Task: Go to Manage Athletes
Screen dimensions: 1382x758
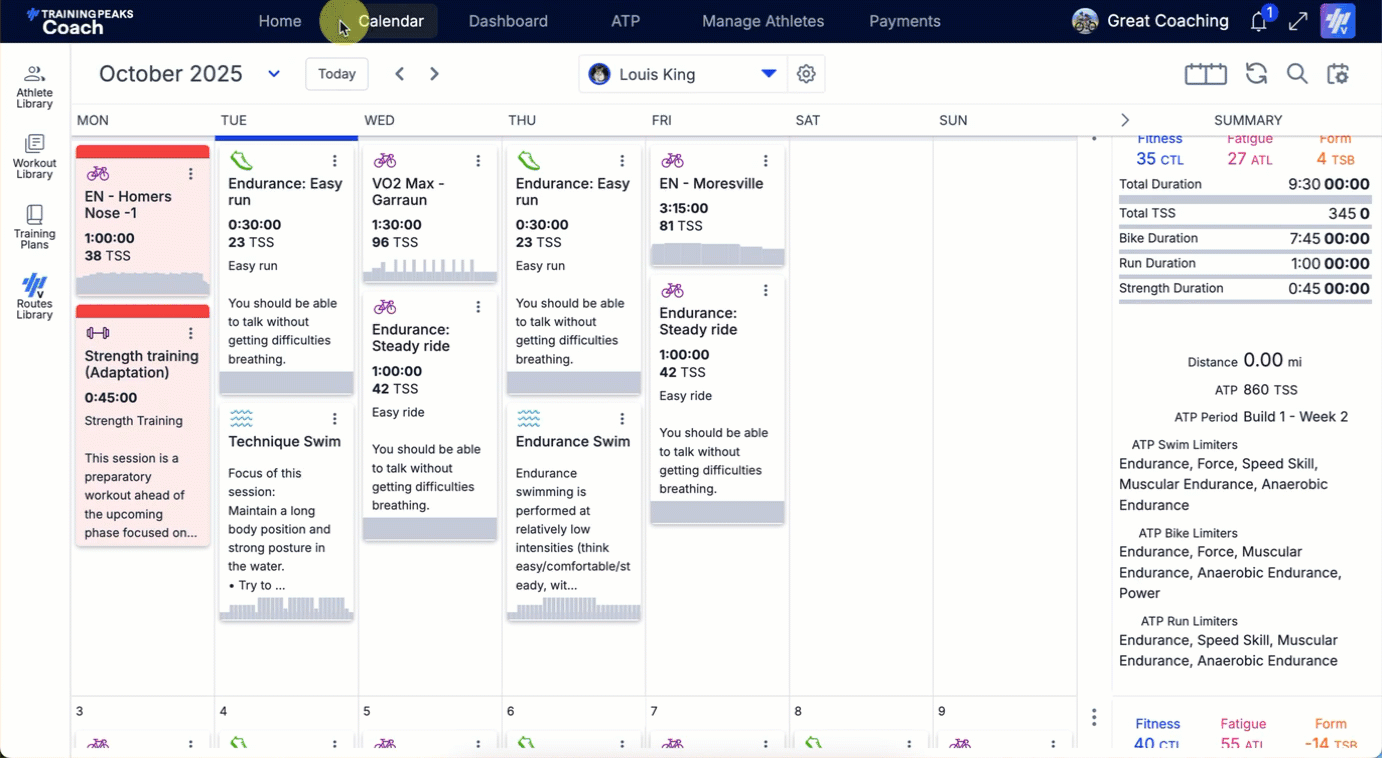Action: click(x=763, y=21)
